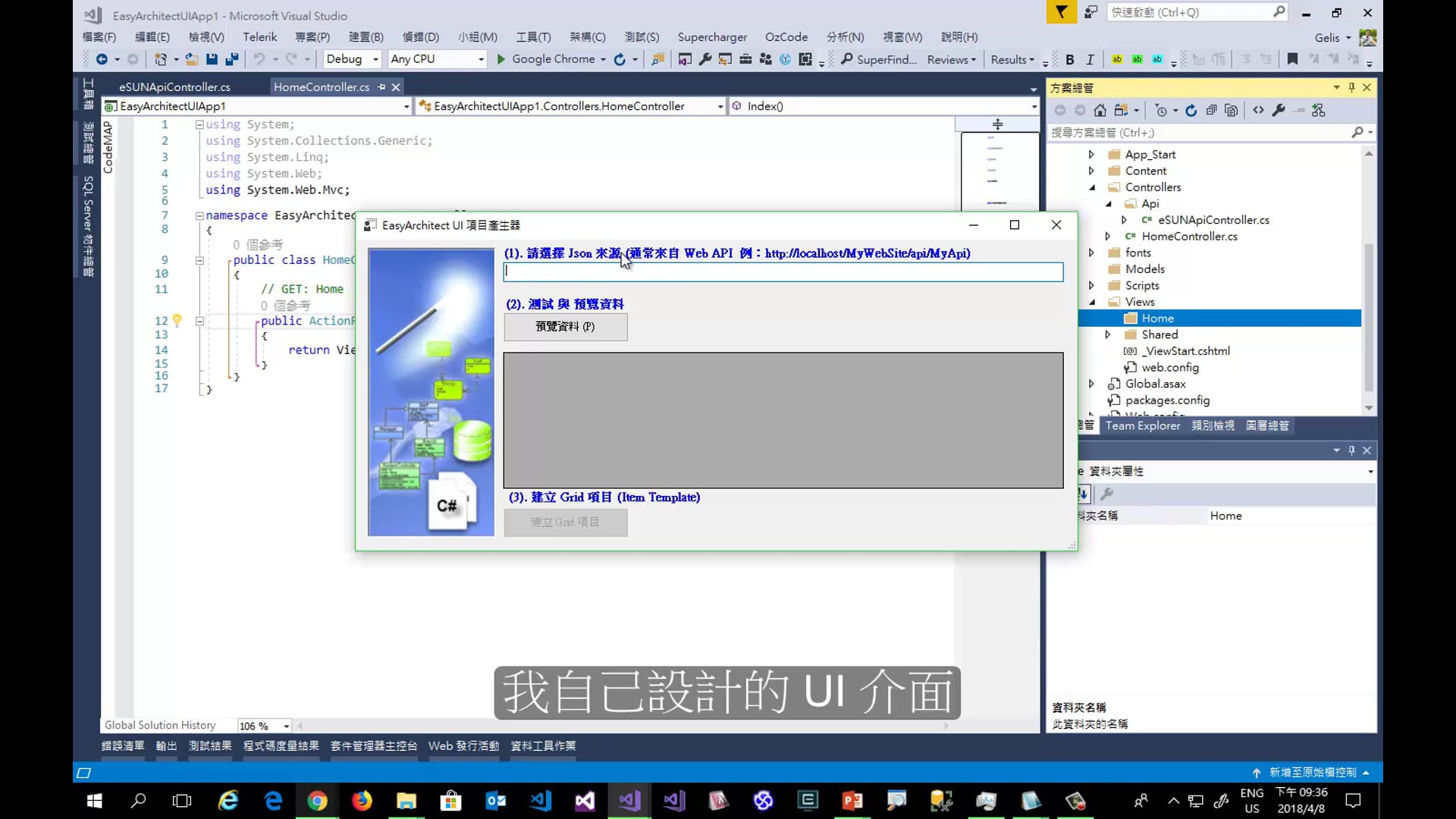This screenshot has height=819, width=1456.
Task: Open Solution Explorer properties wrench icon
Action: coord(1279,111)
